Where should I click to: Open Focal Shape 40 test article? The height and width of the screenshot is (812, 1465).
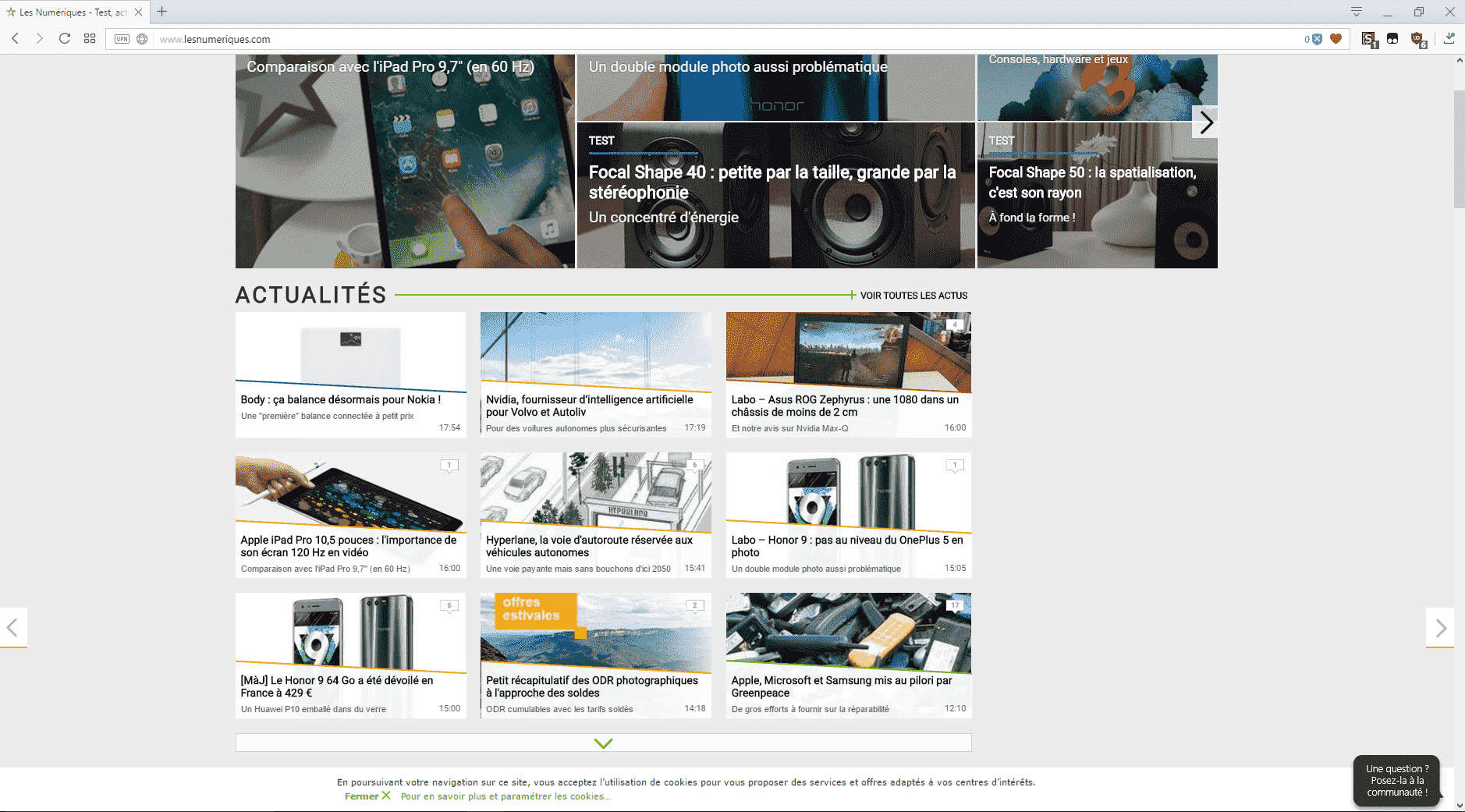click(x=776, y=195)
